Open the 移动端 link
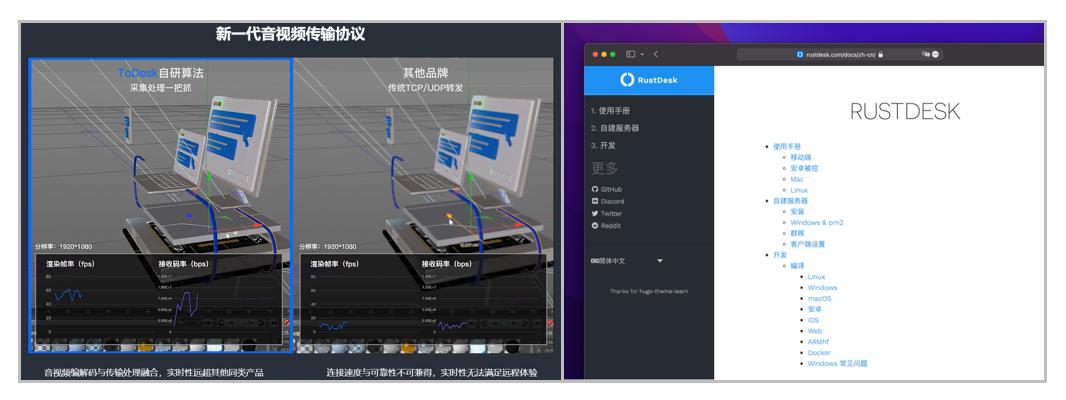Screen dimensions: 1066x400 point(801,157)
